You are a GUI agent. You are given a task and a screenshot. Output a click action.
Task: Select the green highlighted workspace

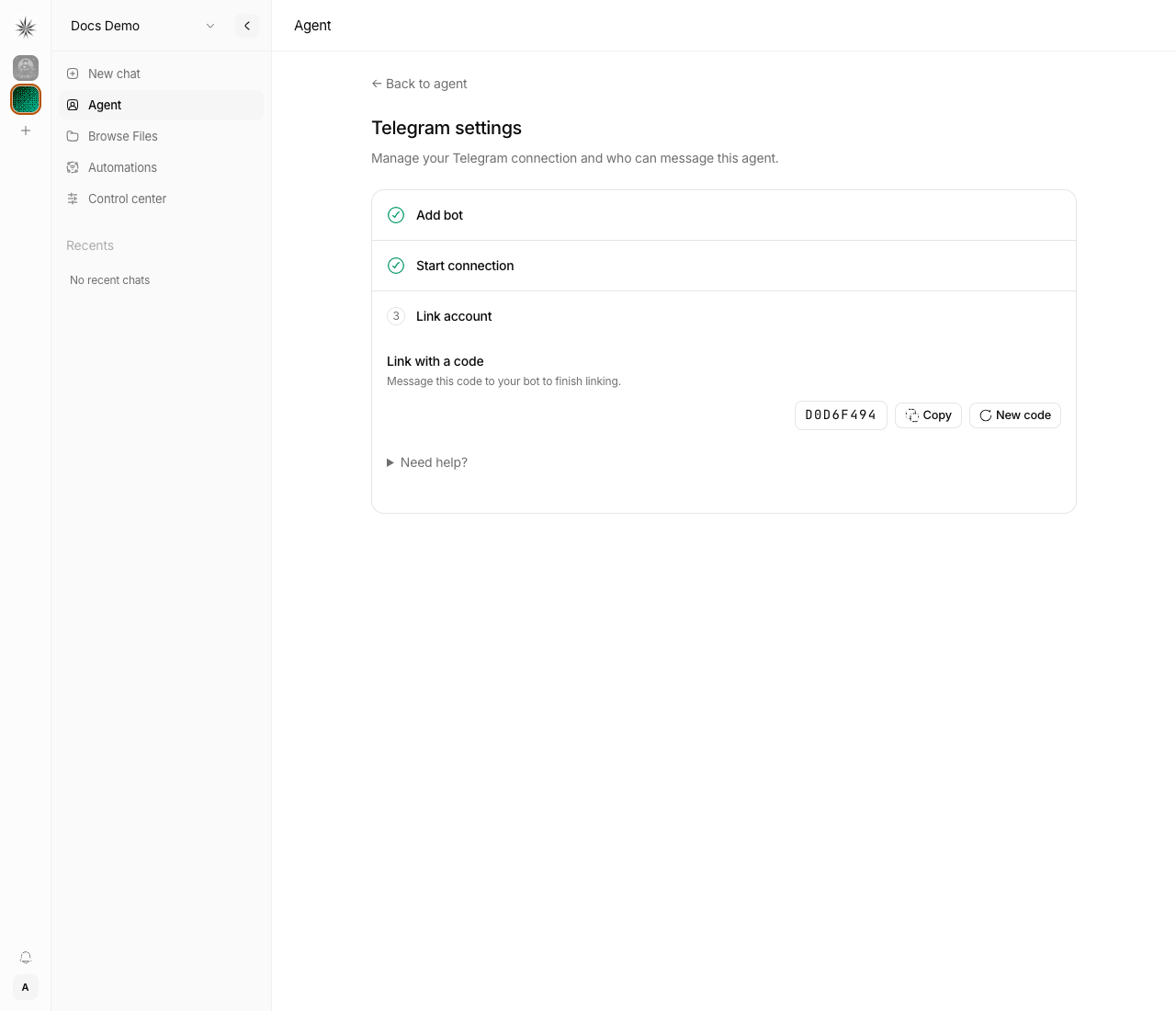coord(26,99)
